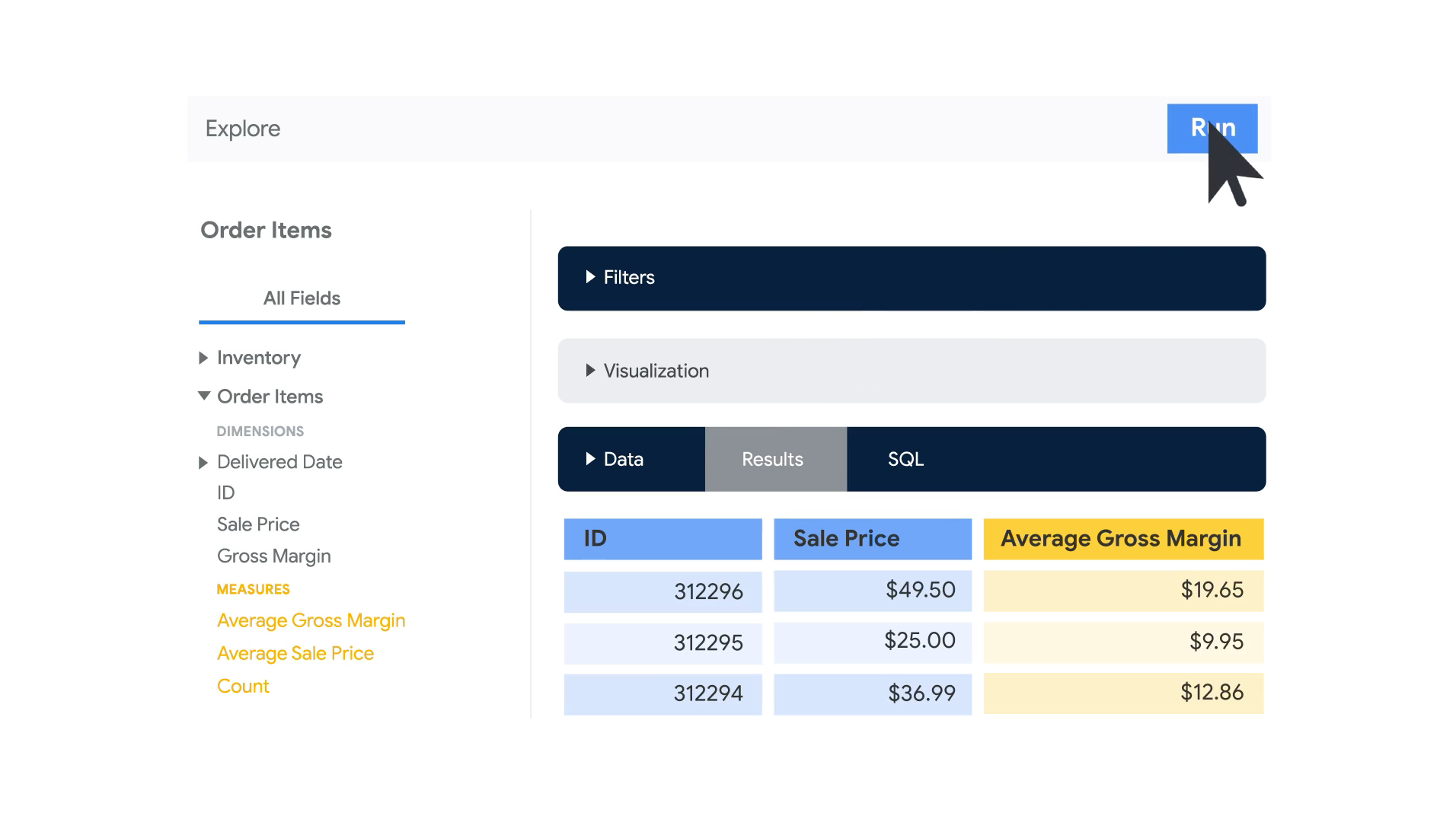This screenshot has height=816, width=1456.
Task: Sort by the Sale Price column header
Action: point(872,539)
